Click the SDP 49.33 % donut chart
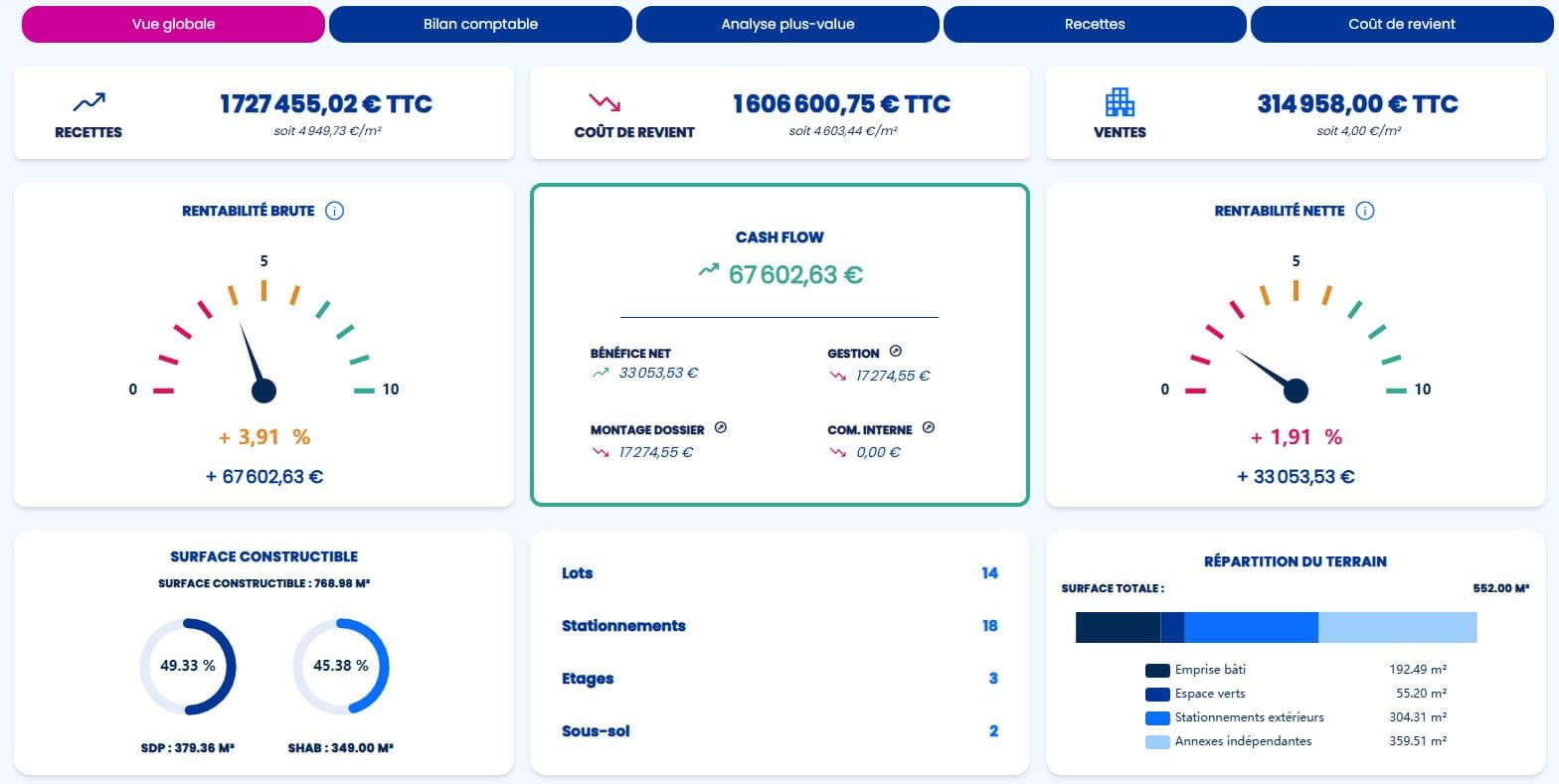The image size is (1559, 784). click(187, 667)
